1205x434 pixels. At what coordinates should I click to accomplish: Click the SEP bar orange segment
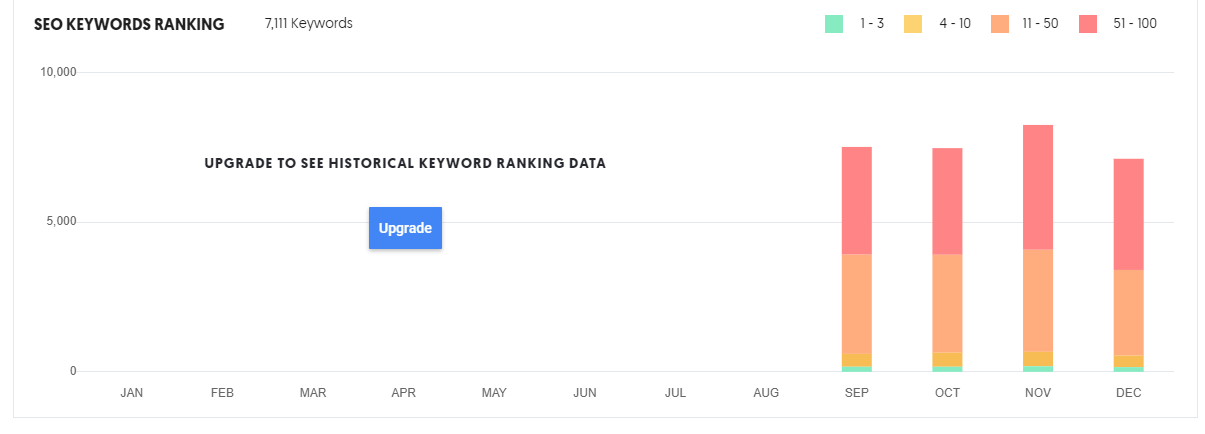[857, 303]
